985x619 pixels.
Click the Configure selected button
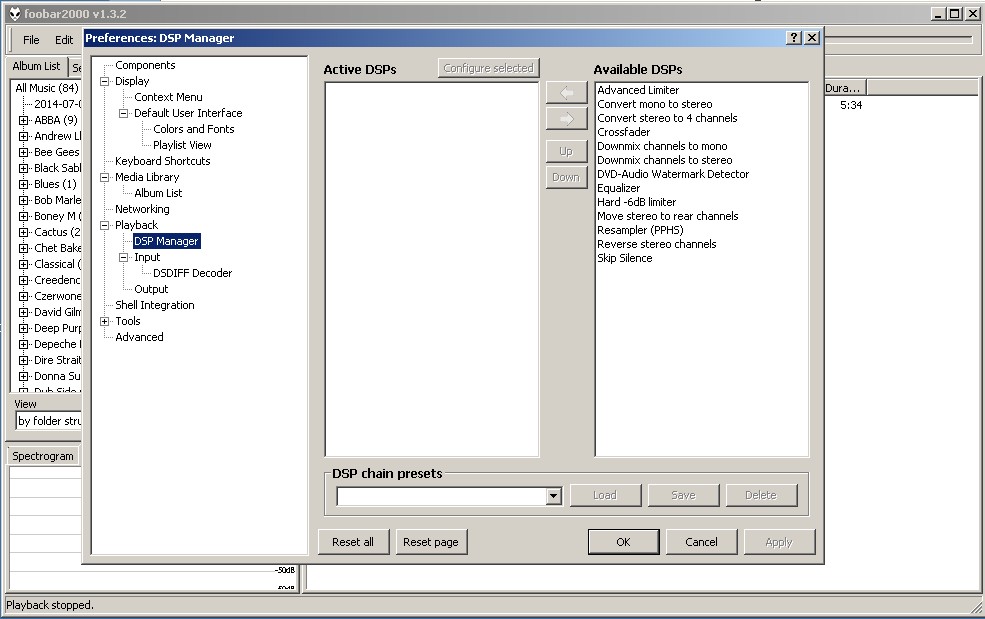(488, 68)
